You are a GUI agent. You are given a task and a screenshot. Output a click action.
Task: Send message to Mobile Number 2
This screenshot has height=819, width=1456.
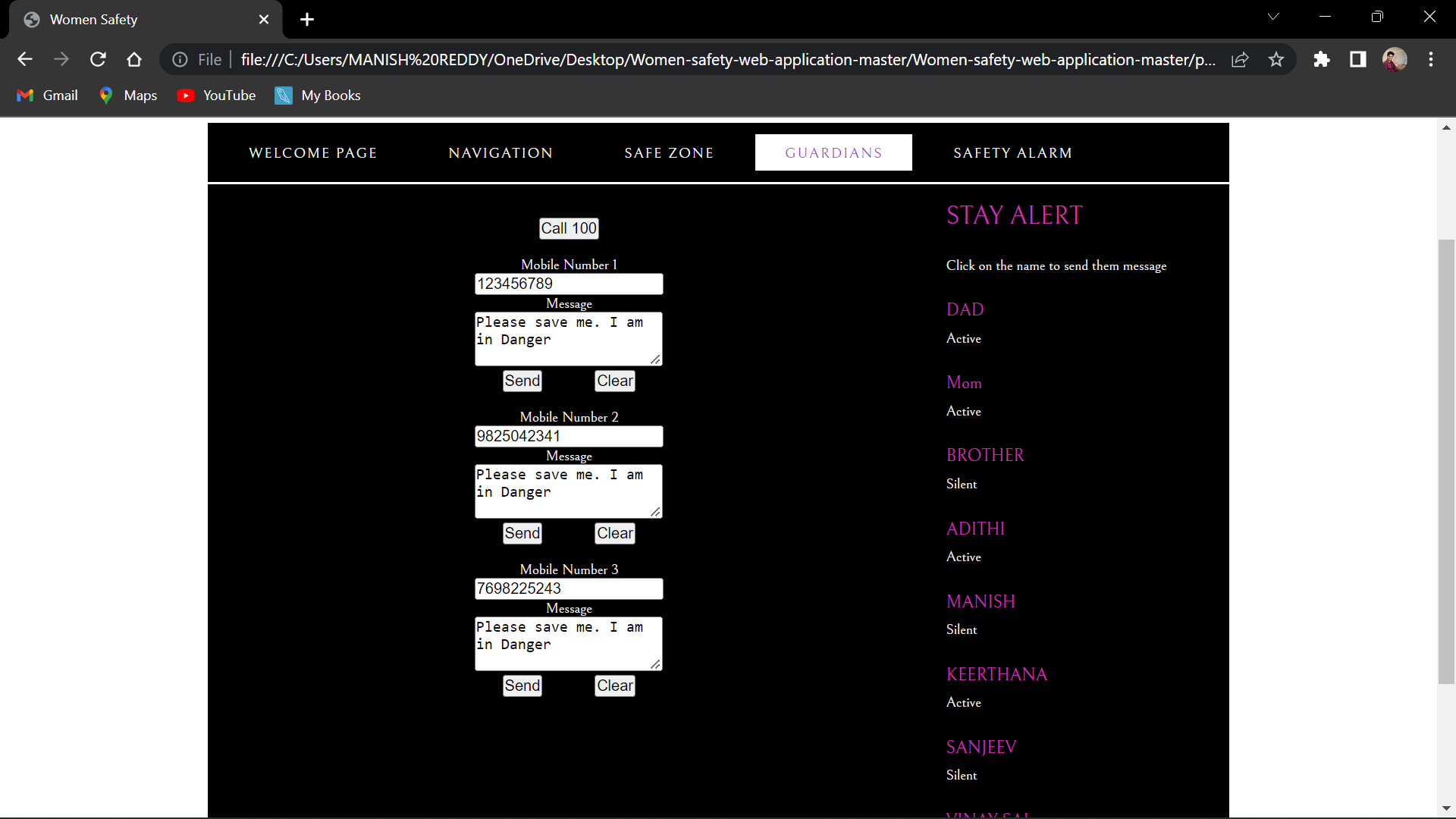[522, 533]
